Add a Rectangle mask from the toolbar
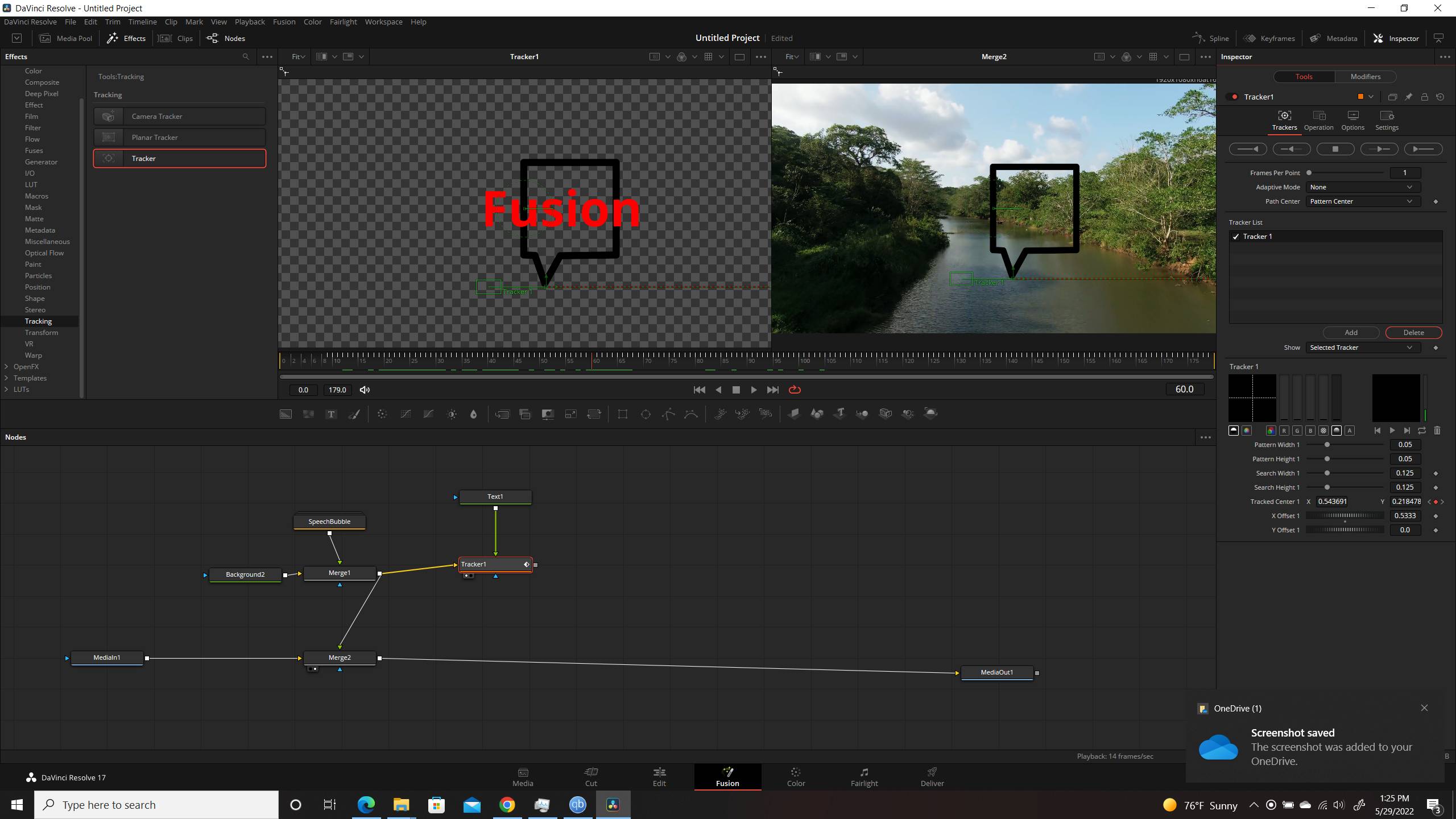Viewport: 1456px width, 819px height. [623, 414]
